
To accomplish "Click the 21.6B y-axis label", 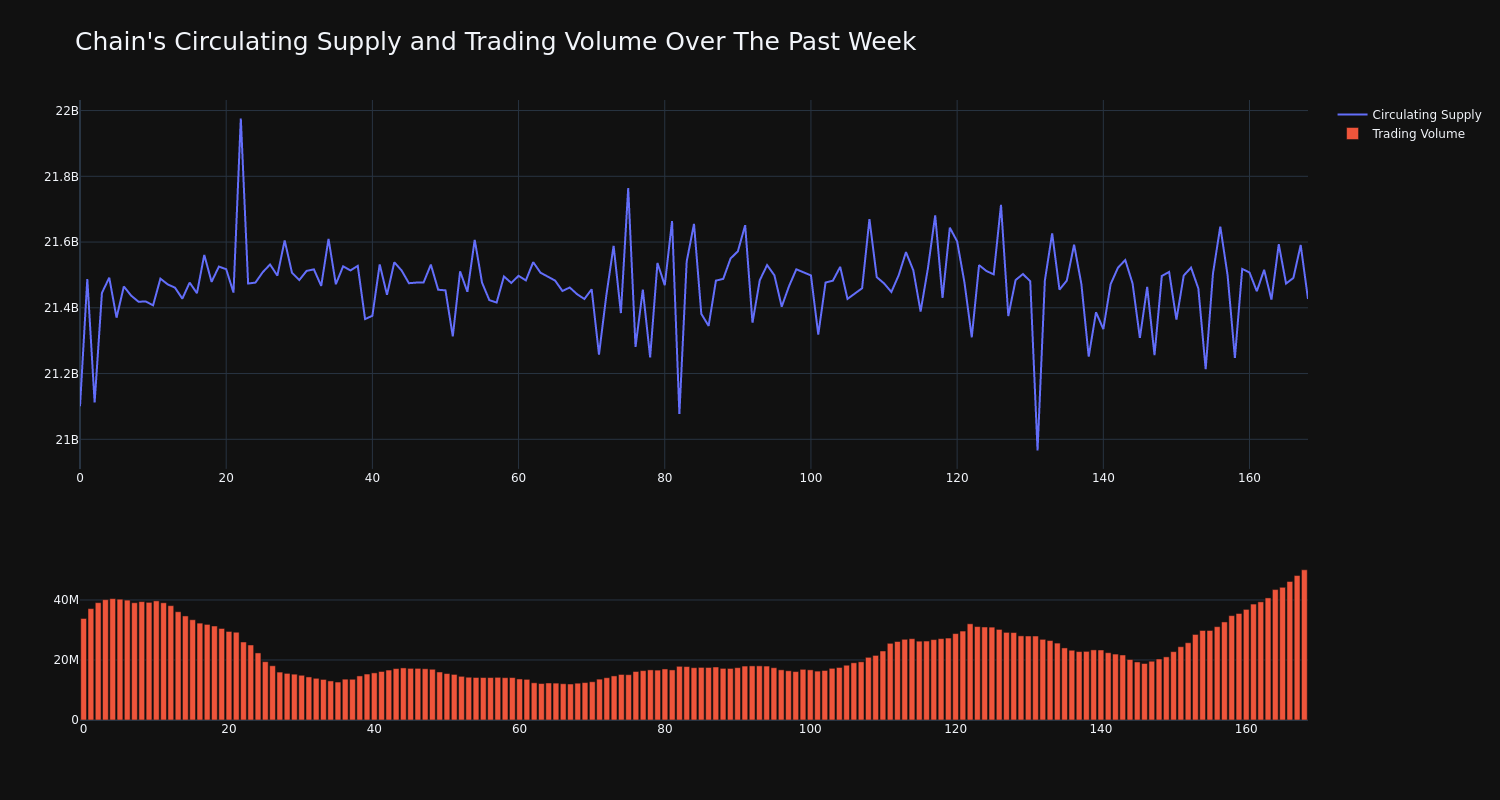I will [x=61, y=242].
